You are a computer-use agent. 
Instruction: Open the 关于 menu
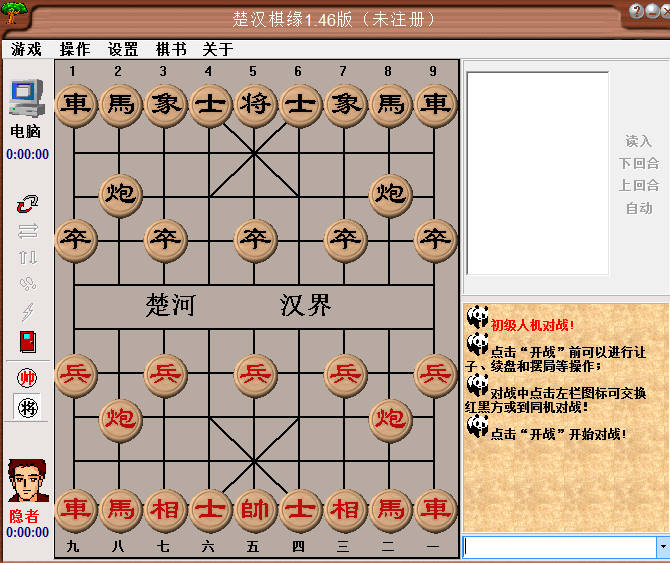tap(217, 49)
